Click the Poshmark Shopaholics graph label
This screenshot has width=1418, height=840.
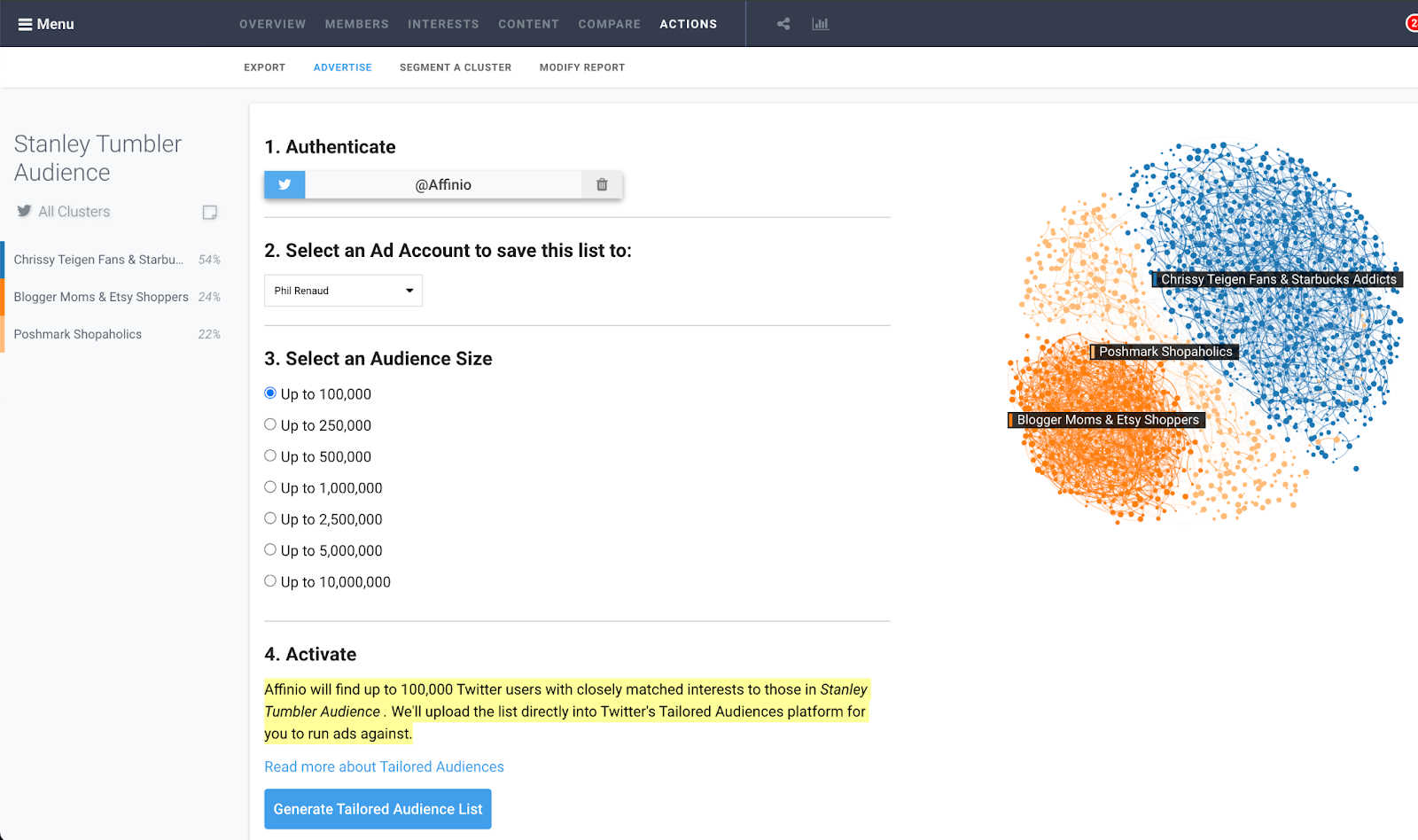(x=1165, y=352)
